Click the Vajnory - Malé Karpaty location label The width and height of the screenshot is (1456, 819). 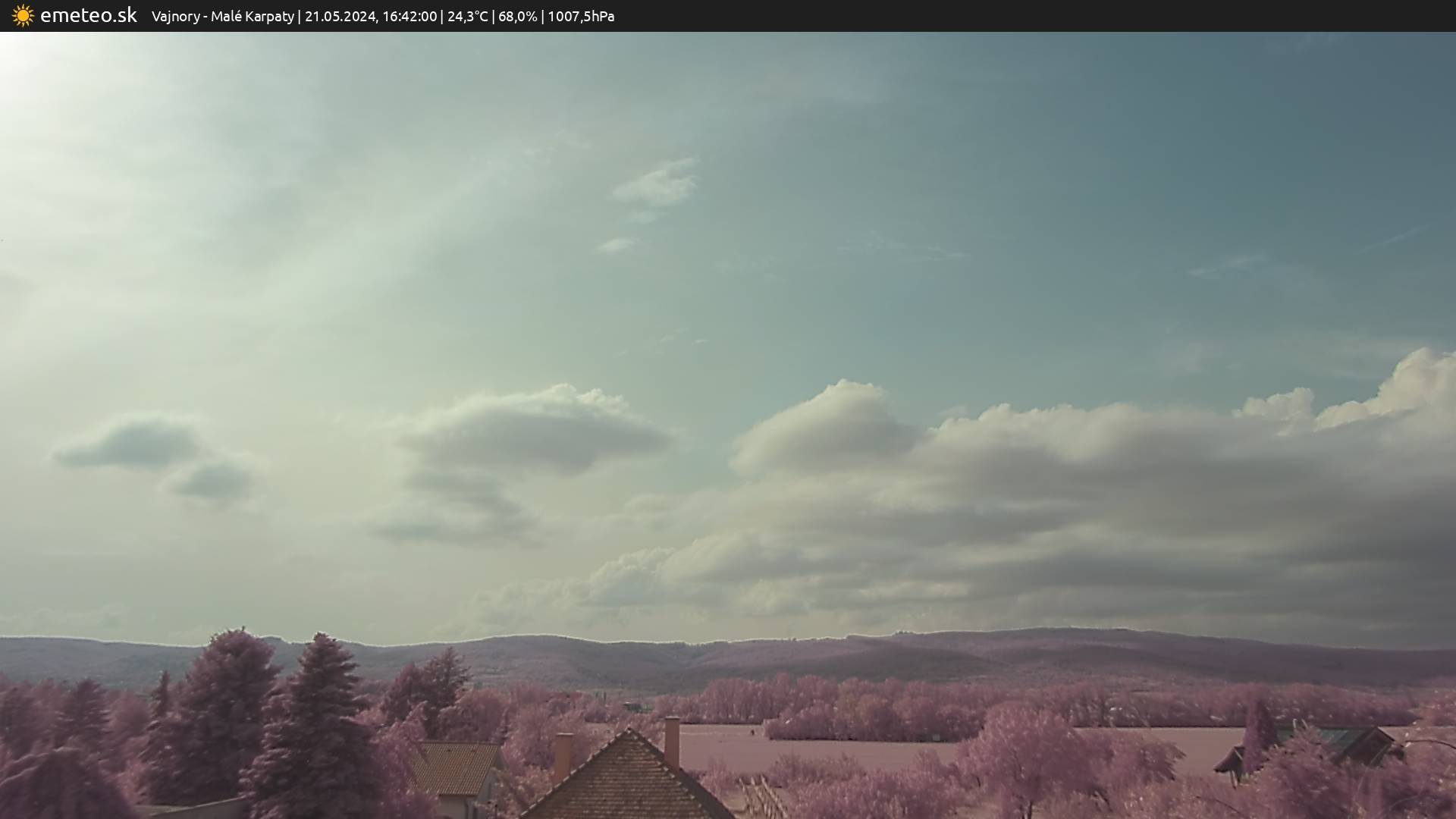point(222,16)
